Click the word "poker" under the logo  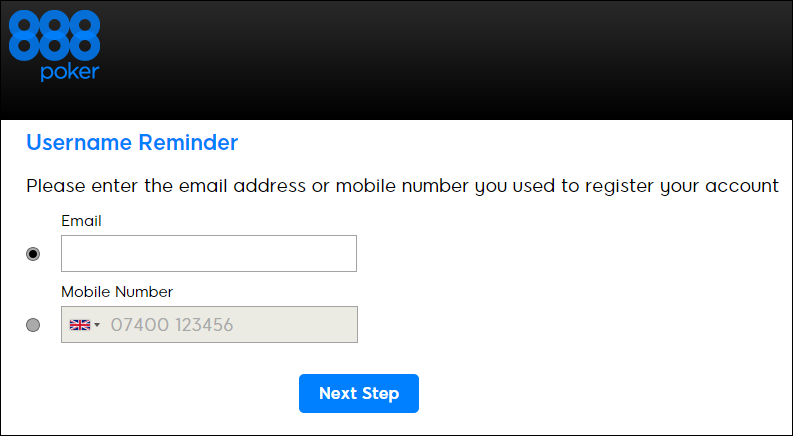[x=69, y=72]
